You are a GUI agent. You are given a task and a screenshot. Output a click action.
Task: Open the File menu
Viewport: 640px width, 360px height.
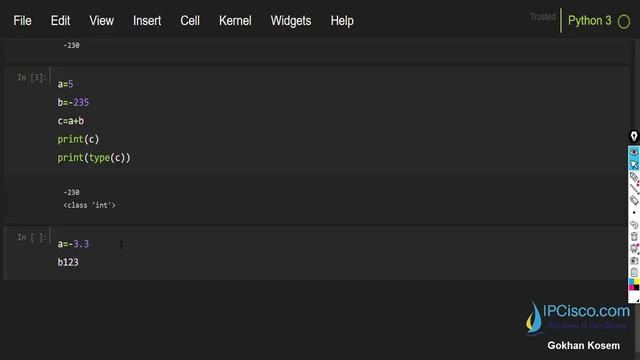(22, 21)
